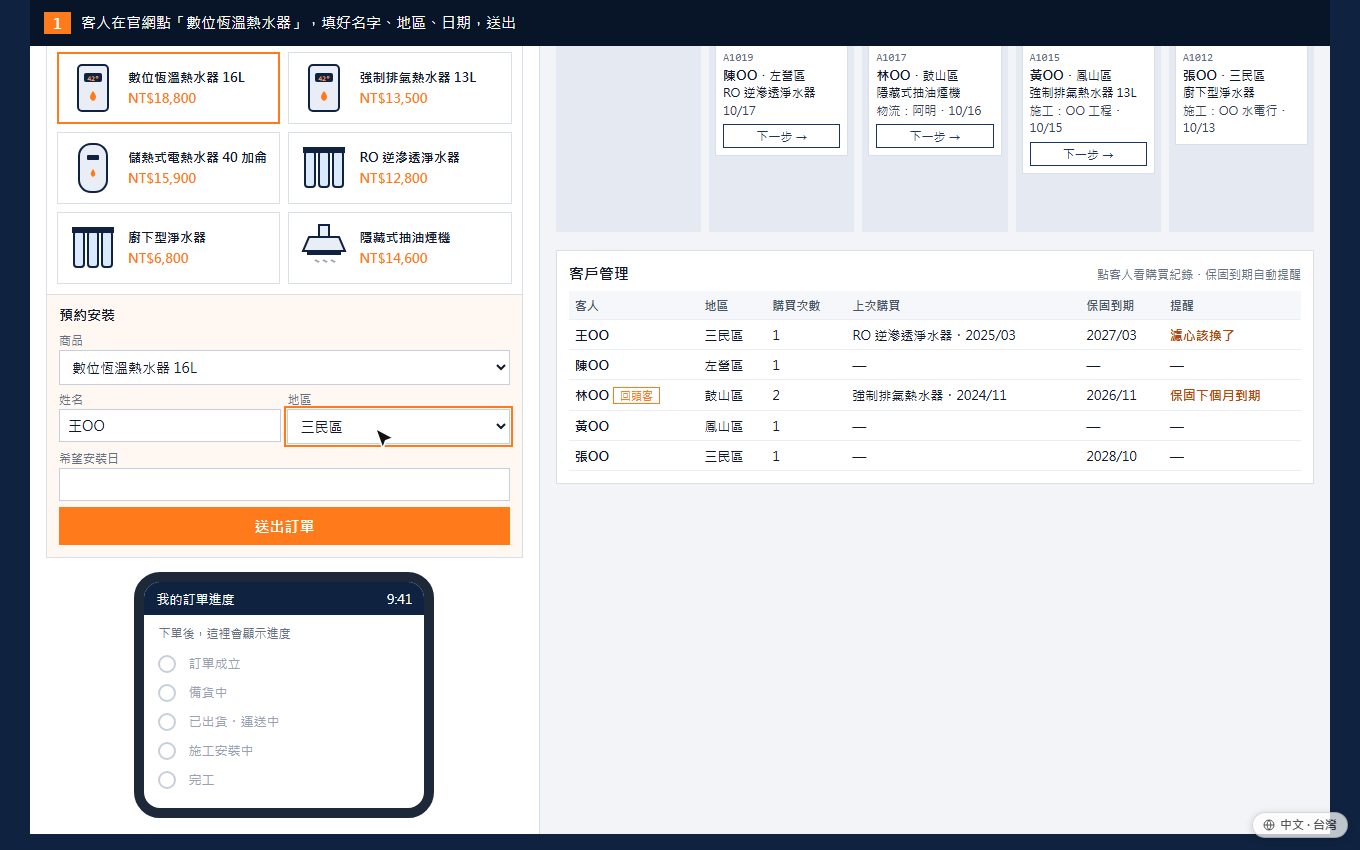The width and height of the screenshot is (1360, 850).
Task: Open the 中文 · 台灣 language selector
Action: pos(1299,825)
